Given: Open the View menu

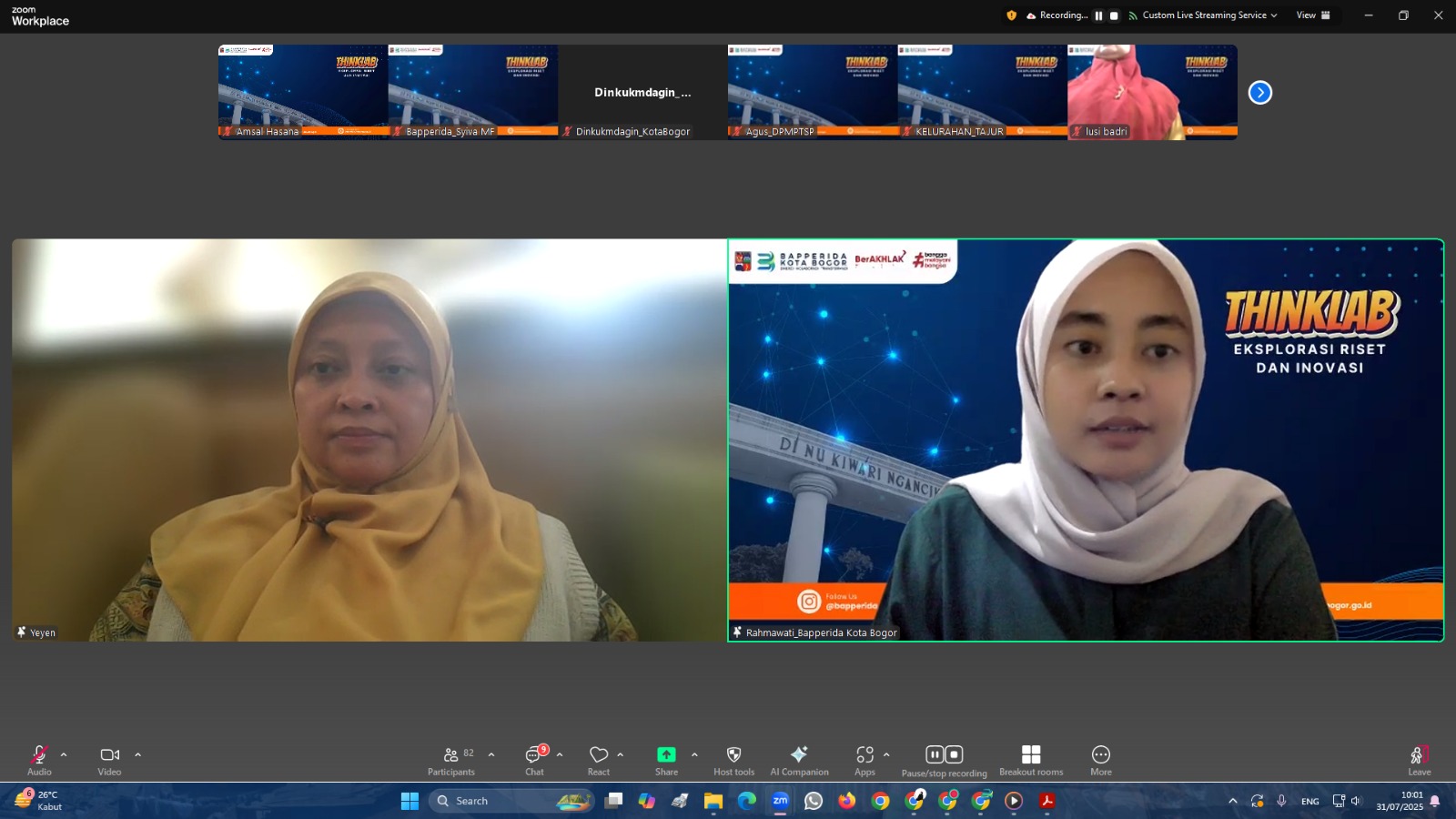Looking at the screenshot, I should pyautogui.click(x=1312, y=15).
